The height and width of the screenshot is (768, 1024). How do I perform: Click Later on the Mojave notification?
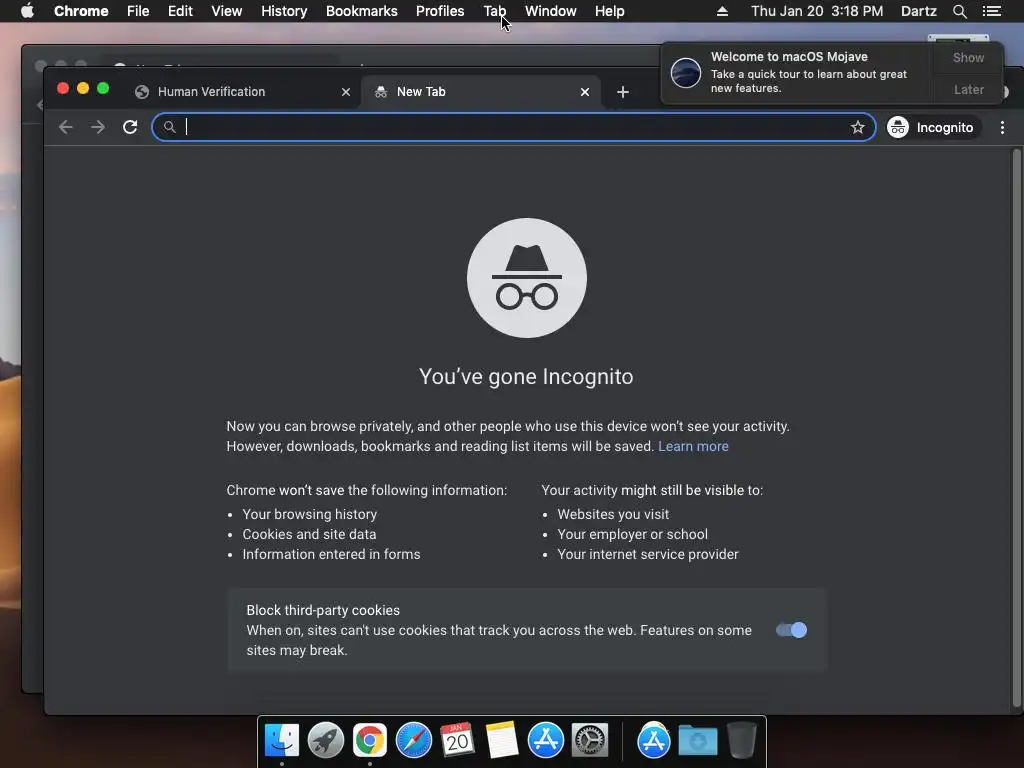pos(968,89)
